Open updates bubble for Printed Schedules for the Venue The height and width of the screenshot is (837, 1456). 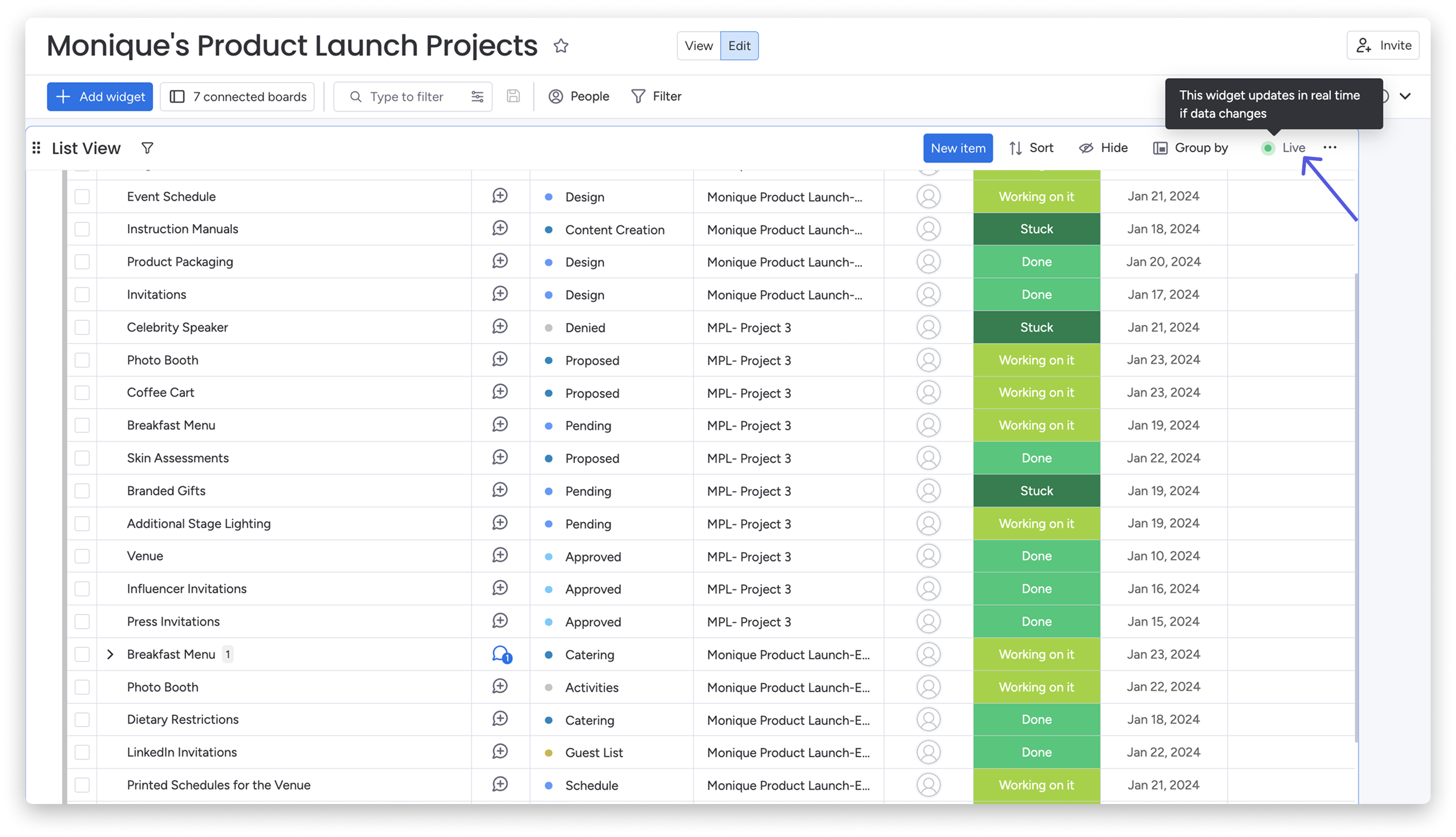500,785
